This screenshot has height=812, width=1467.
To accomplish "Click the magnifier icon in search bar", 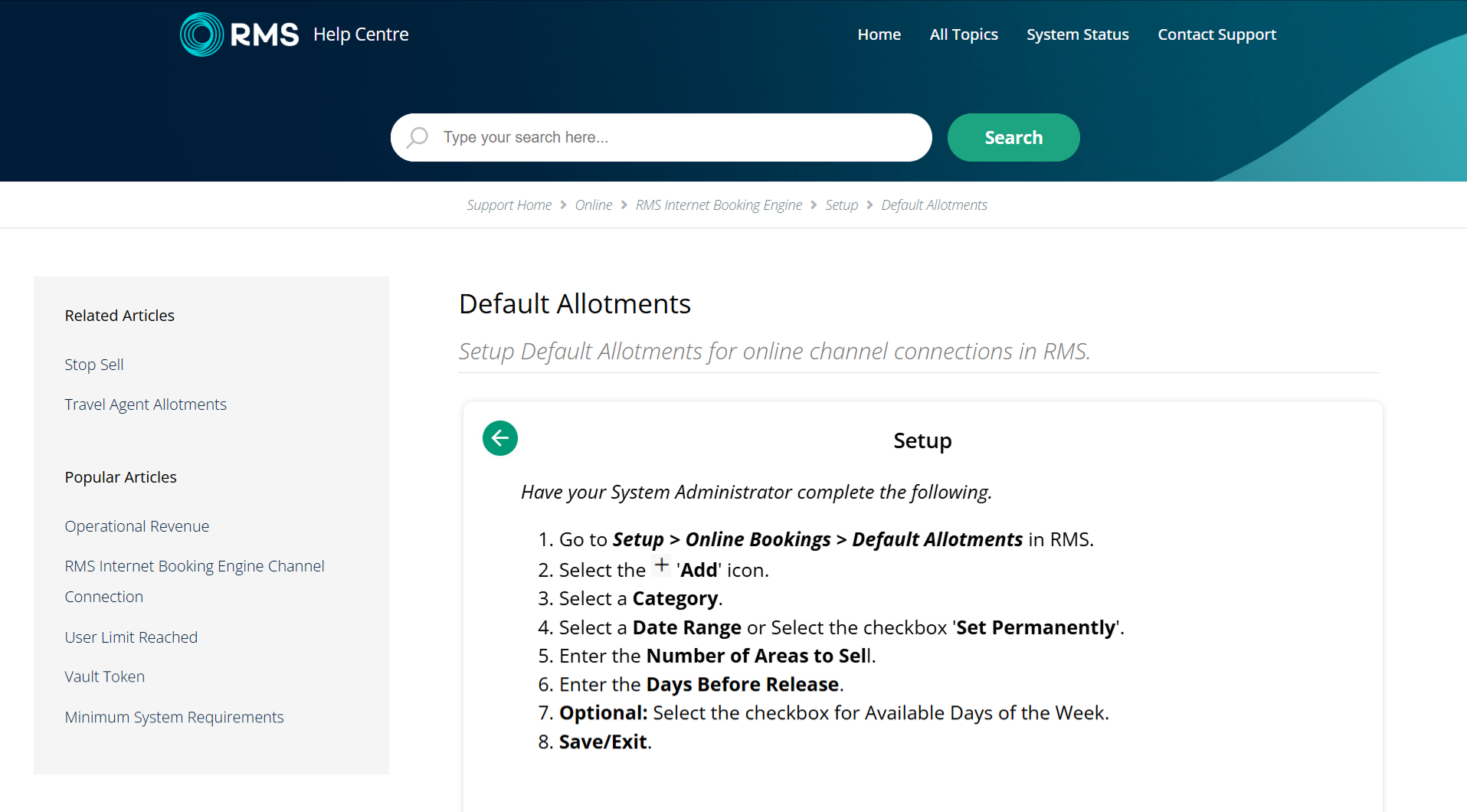I will tap(418, 137).
